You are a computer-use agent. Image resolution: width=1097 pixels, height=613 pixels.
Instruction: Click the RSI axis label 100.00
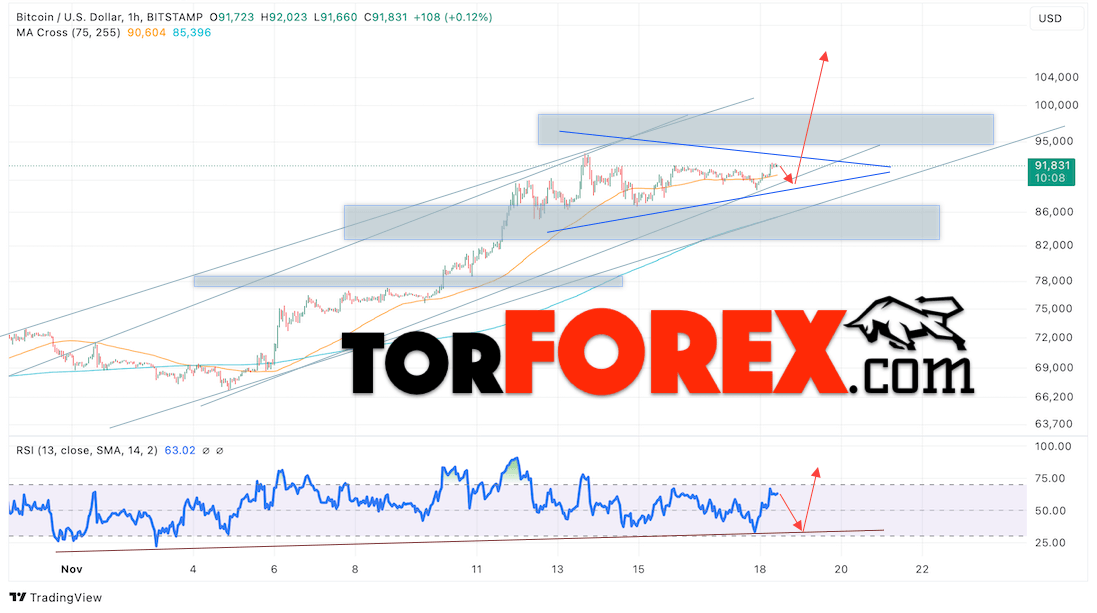click(x=1052, y=446)
